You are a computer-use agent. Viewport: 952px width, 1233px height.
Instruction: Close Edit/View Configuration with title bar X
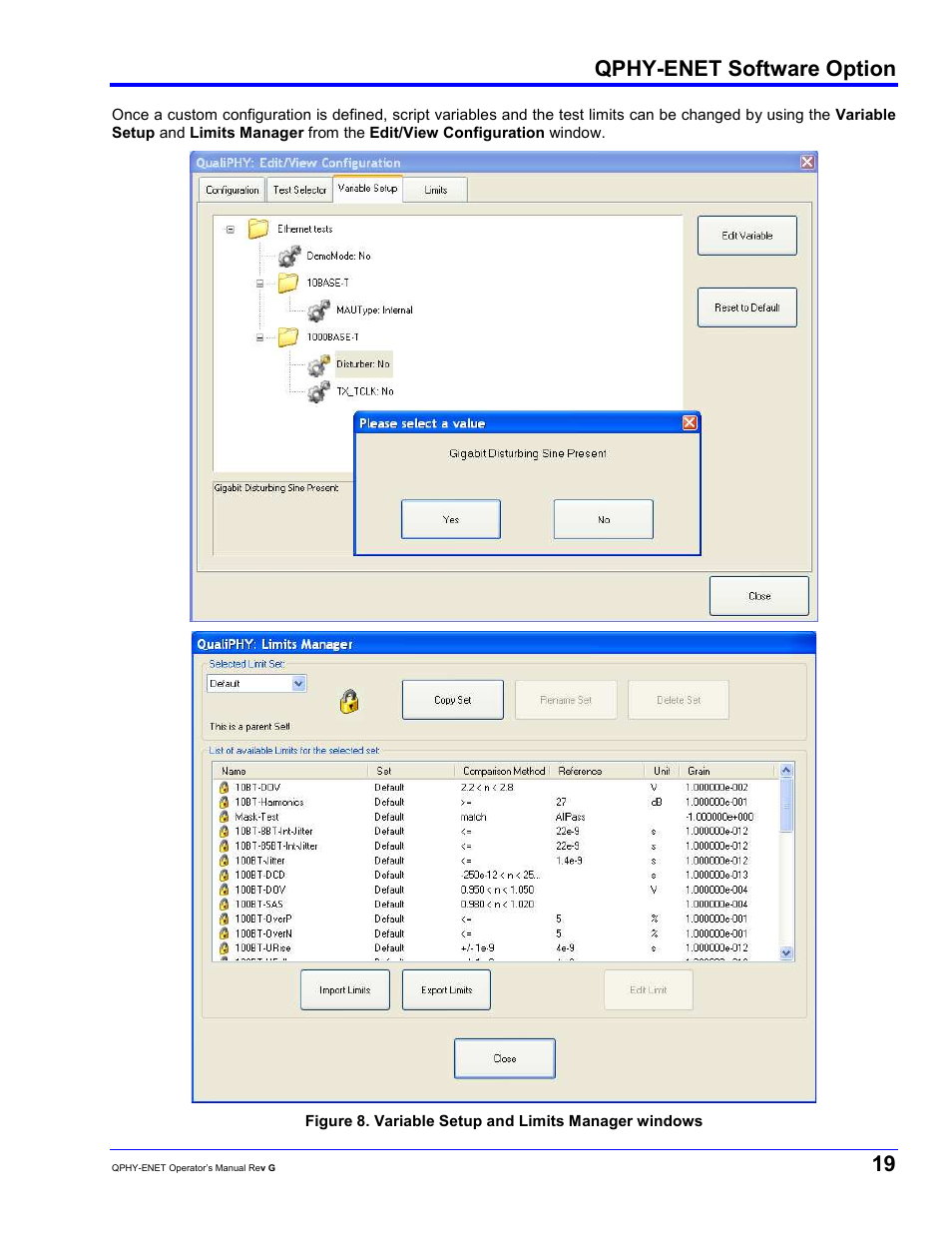(807, 162)
